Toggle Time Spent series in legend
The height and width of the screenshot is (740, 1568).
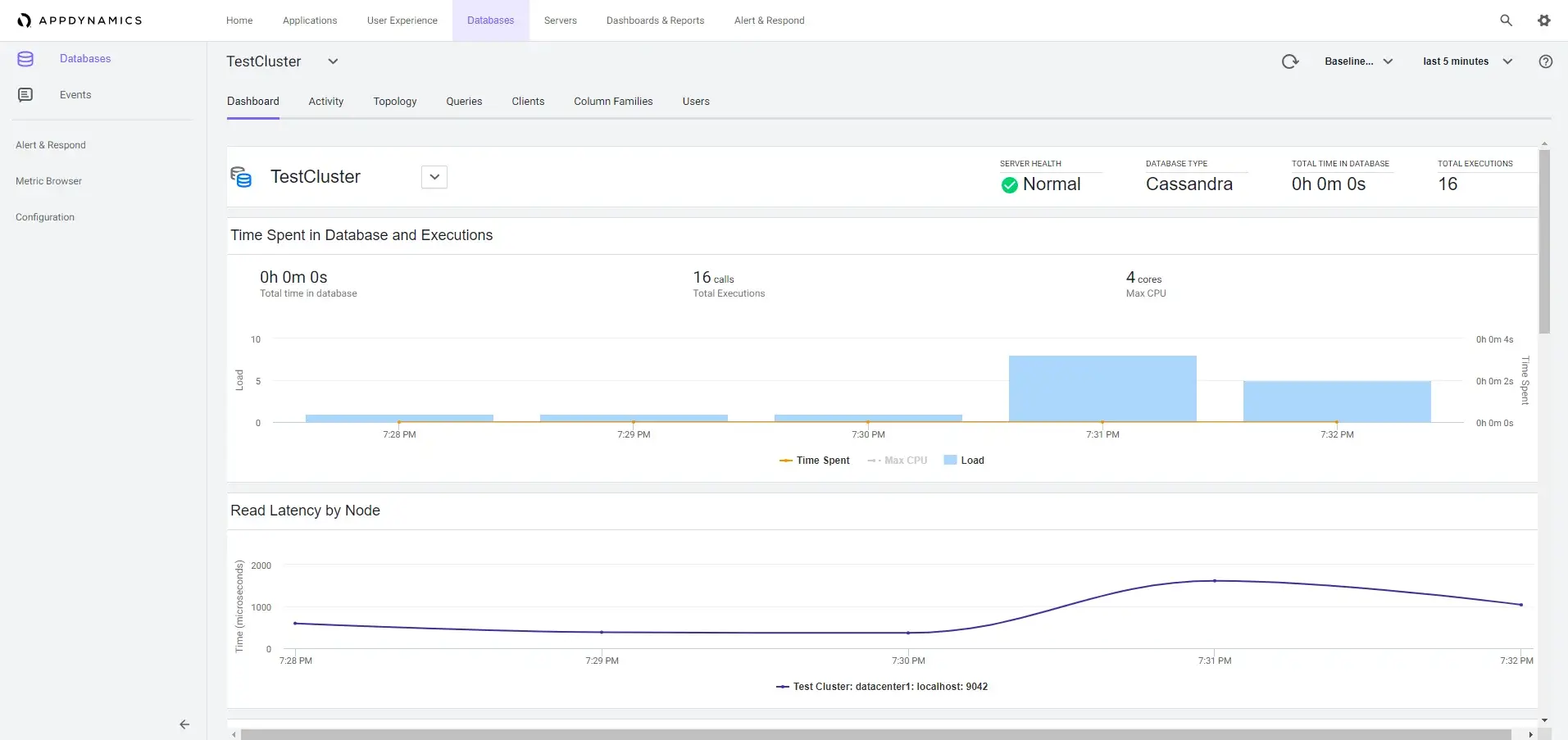pos(814,461)
